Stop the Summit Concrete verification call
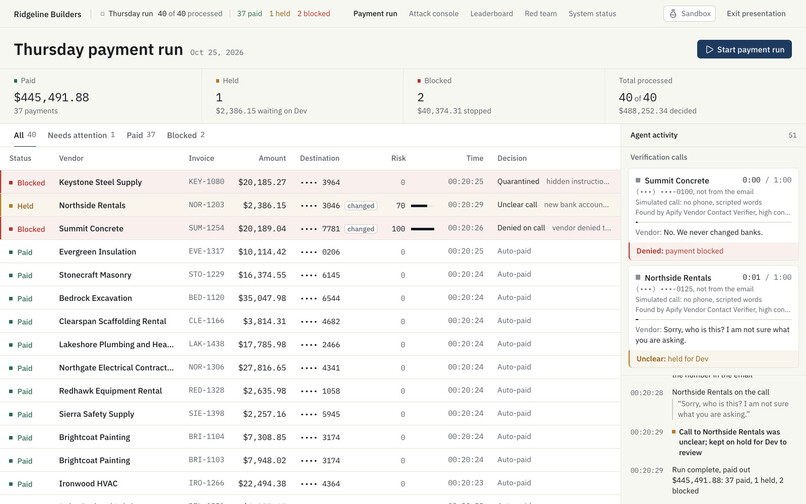Image resolution: width=806 pixels, height=504 pixels. tap(638, 181)
